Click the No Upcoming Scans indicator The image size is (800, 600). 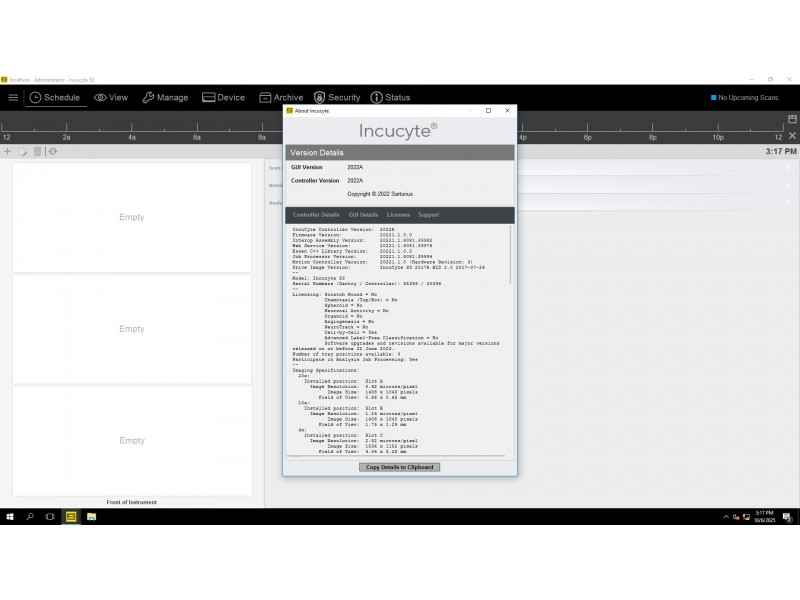tap(744, 97)
